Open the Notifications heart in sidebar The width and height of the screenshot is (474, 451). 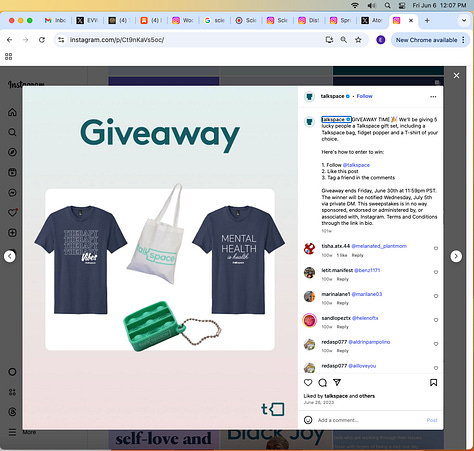pos(12,213)
